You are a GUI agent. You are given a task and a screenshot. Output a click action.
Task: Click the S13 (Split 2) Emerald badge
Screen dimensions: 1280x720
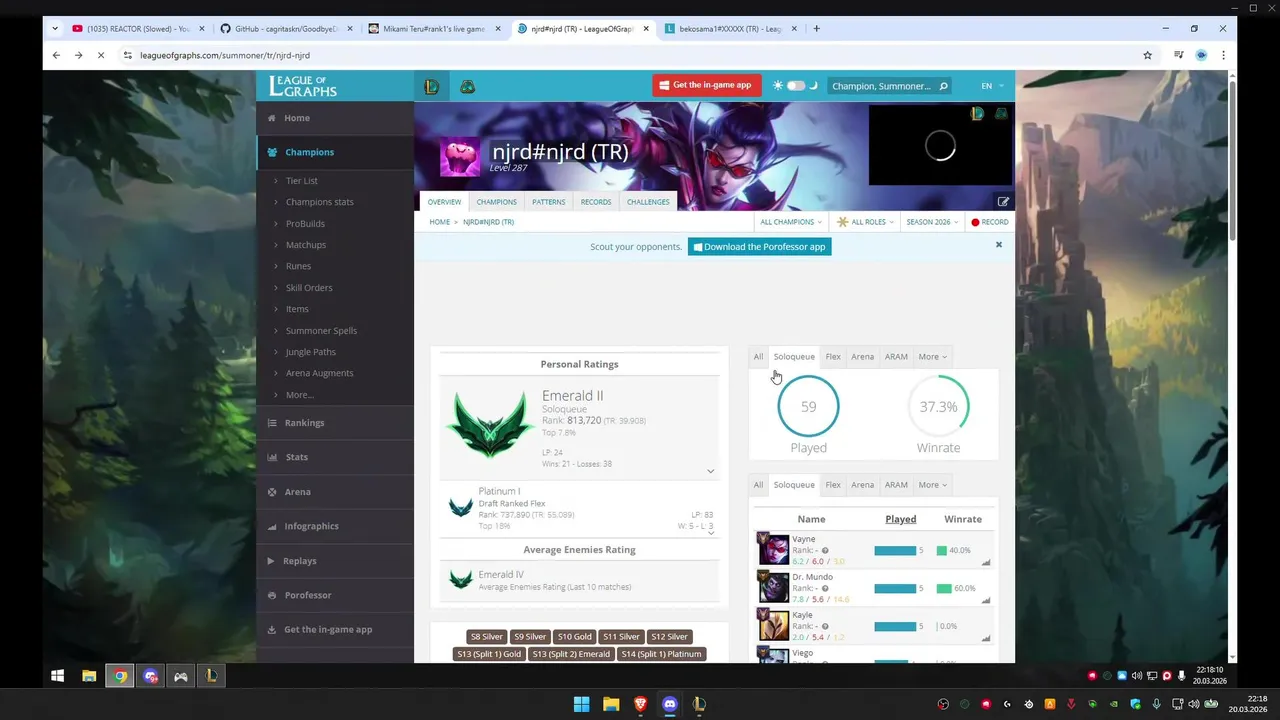point(571,654)
